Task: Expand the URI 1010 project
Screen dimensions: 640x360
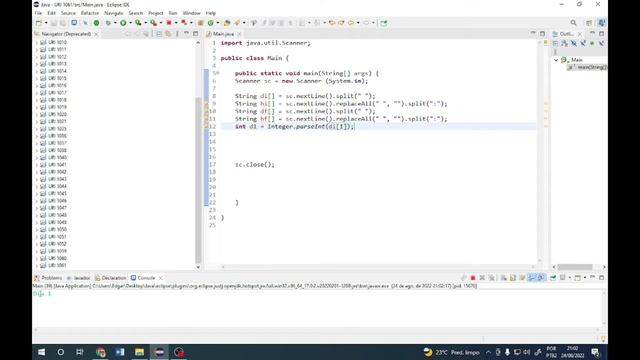Action: 37,42
